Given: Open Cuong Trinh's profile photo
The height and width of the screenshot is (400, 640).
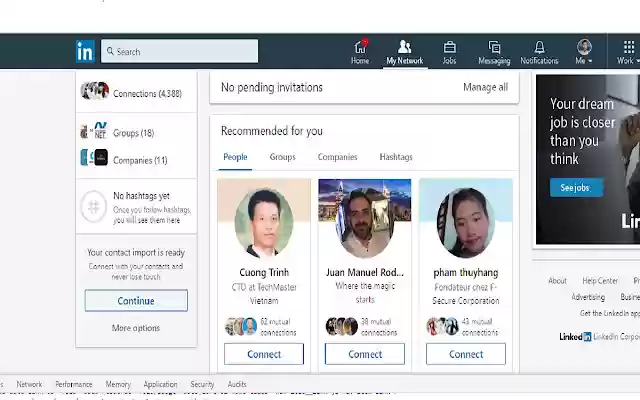Looking at the screenshot, I should (x=264, y=223).
